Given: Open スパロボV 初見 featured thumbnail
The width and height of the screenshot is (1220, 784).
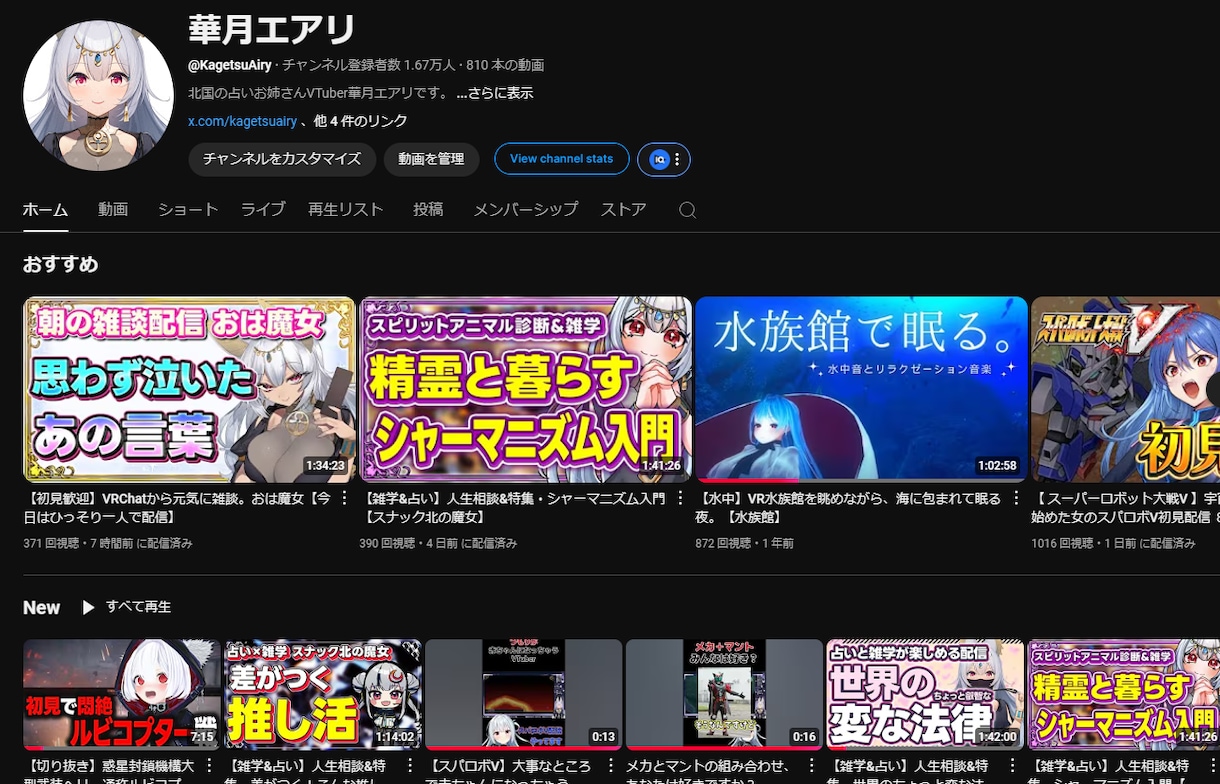Looking at the screenshot, I should 1125,390.
